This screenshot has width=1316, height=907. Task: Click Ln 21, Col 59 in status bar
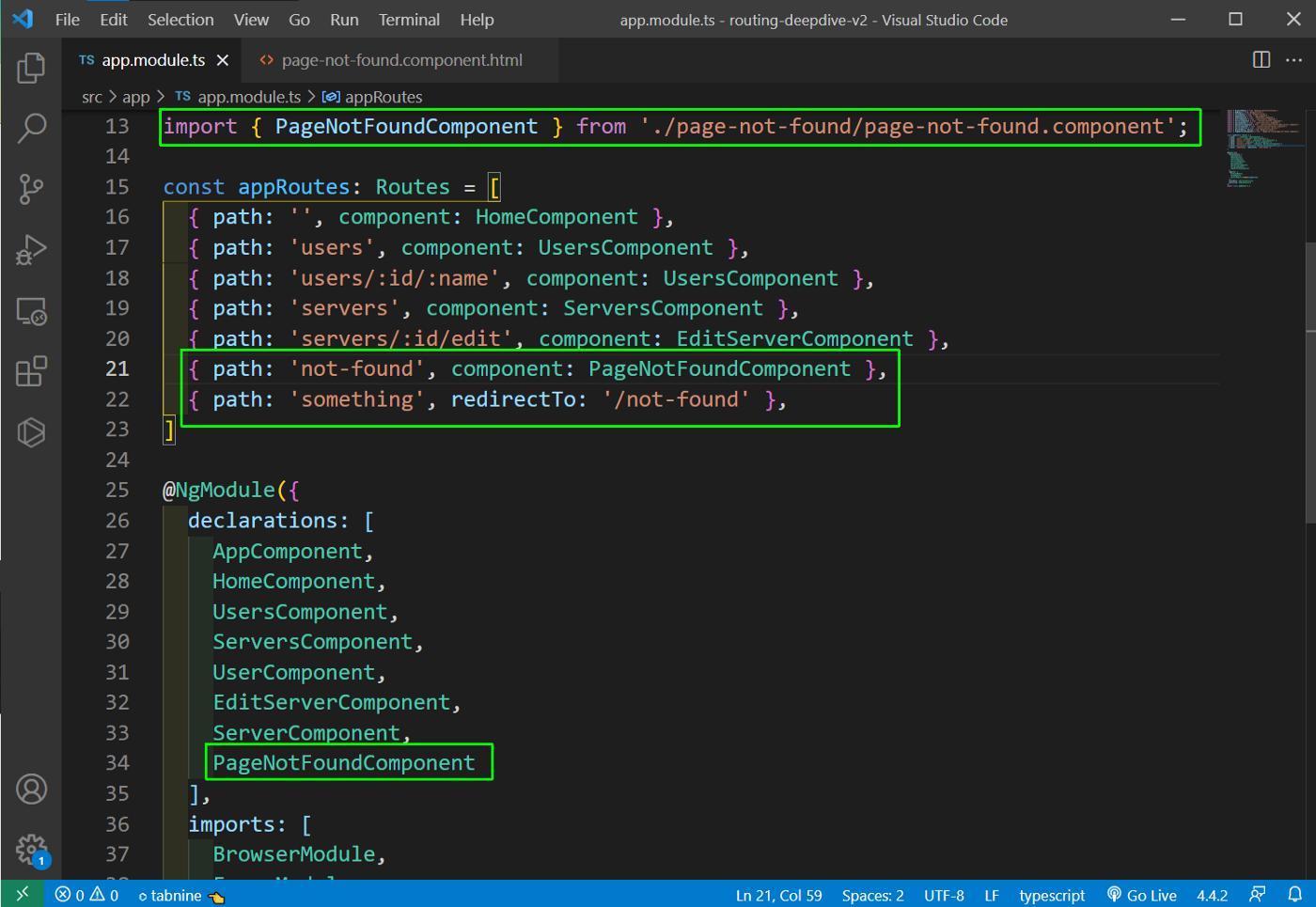pos(778,896)
